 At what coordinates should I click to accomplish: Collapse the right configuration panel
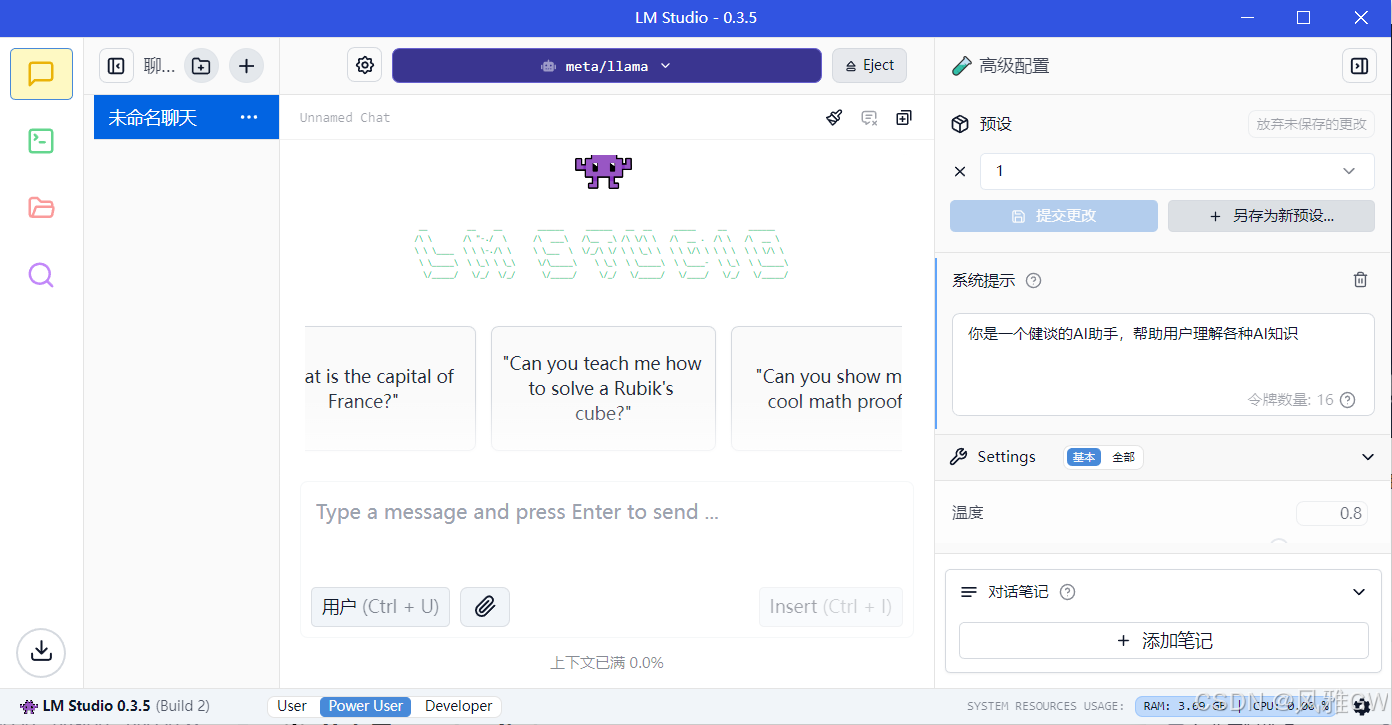click(1359, 66)
